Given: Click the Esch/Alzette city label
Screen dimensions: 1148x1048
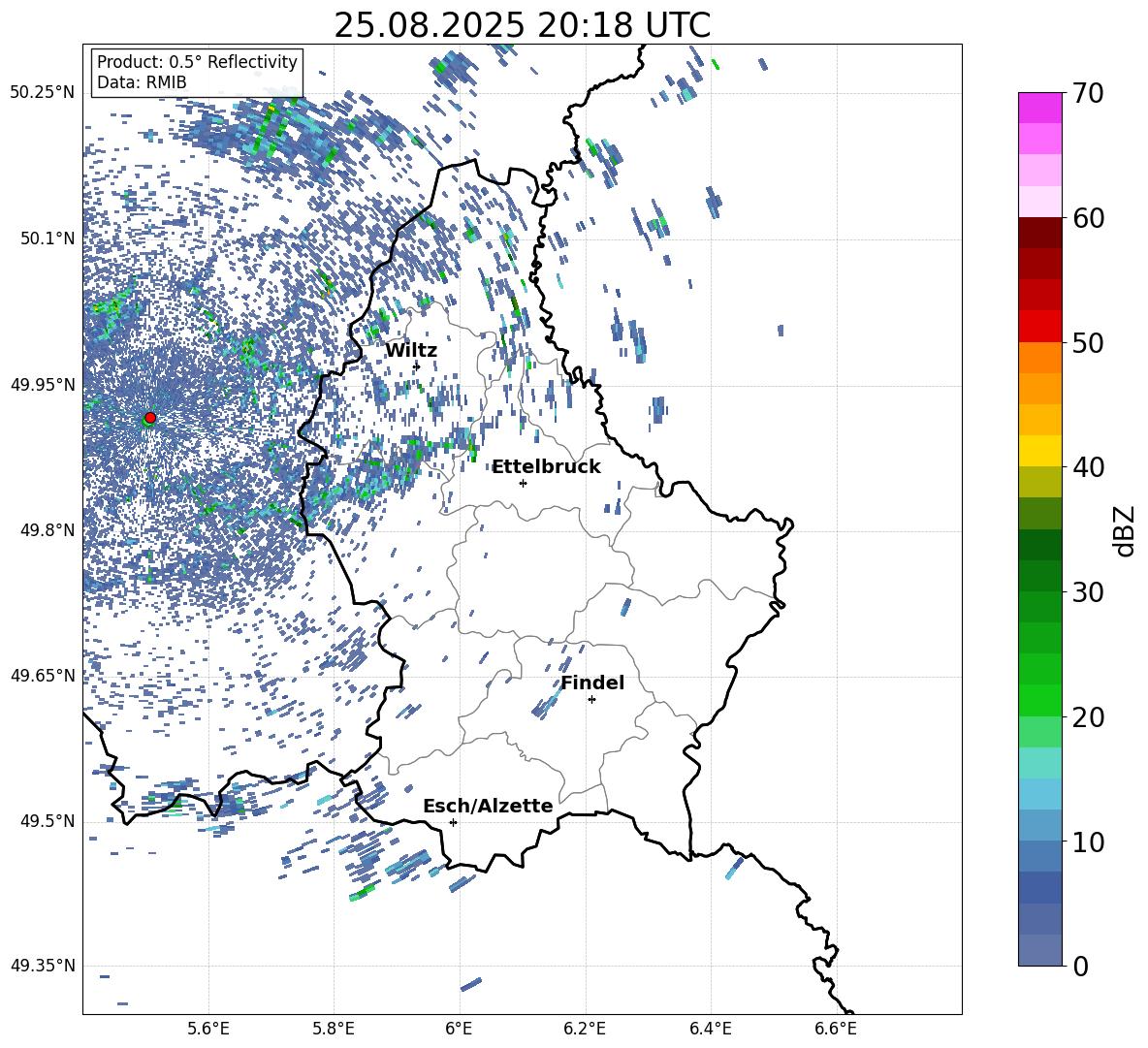Looking at the screenshot, I should click(488, 806).
